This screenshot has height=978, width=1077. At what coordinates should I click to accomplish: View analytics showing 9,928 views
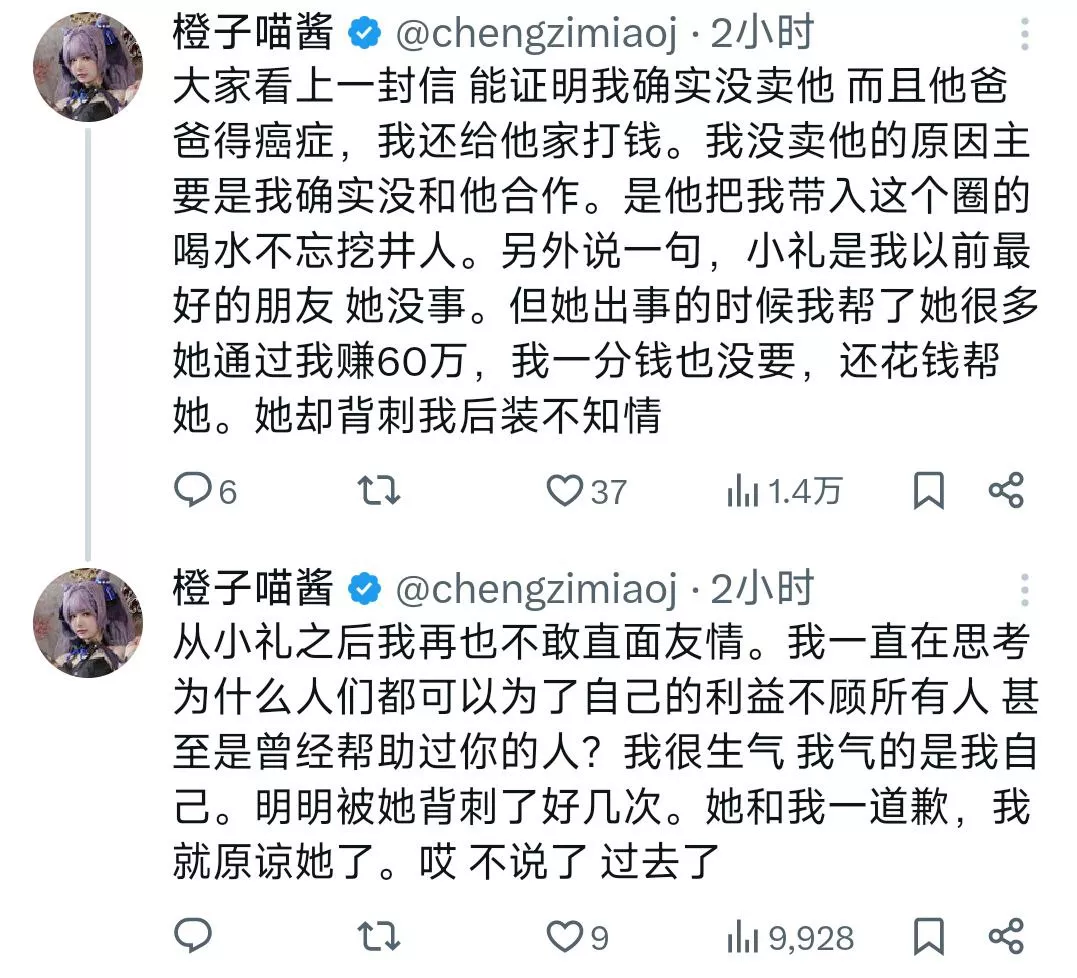point(790,937)
